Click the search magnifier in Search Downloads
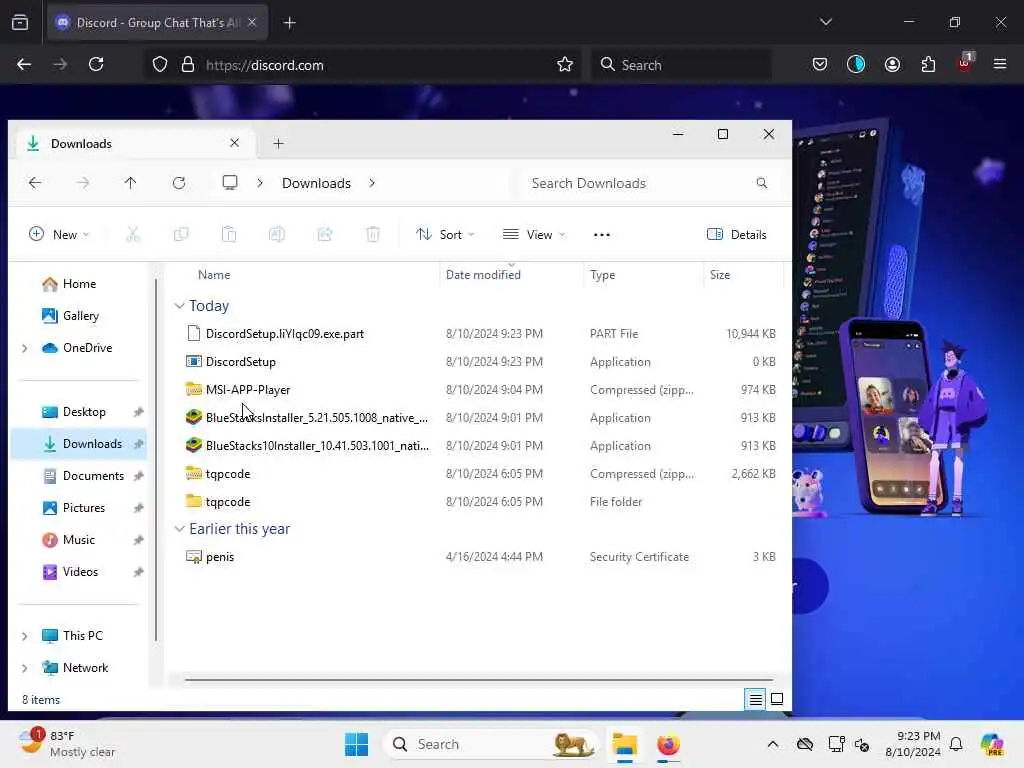1024x768 pixels. tap(761, 183)
